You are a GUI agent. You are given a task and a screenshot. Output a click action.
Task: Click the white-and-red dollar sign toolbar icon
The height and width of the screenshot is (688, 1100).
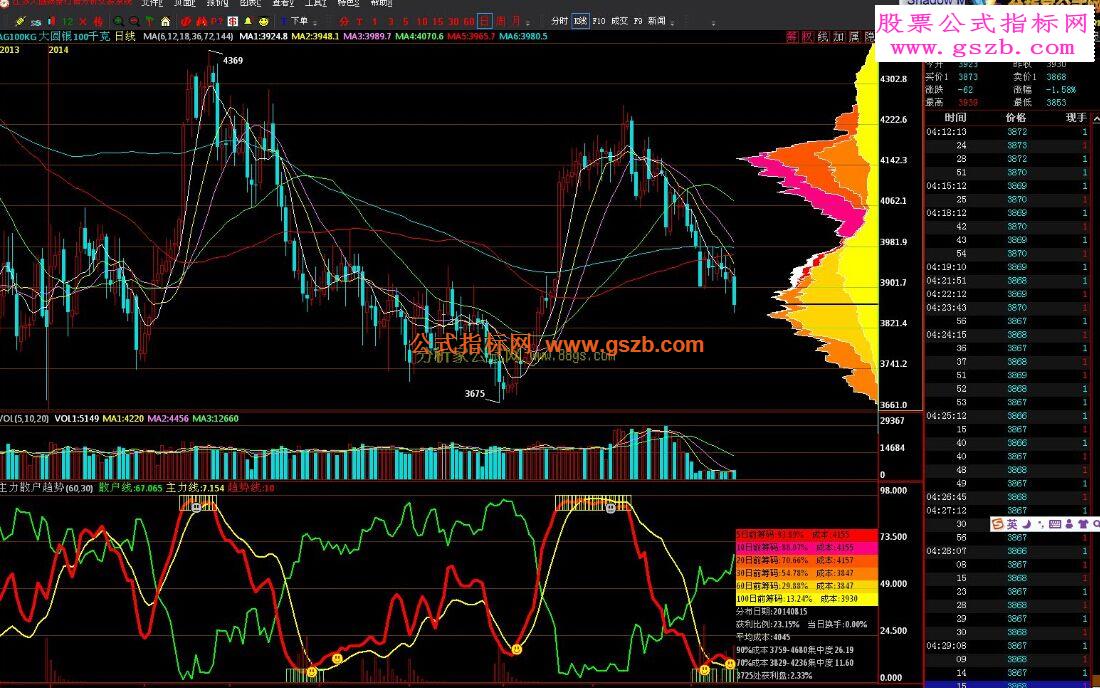232,22
